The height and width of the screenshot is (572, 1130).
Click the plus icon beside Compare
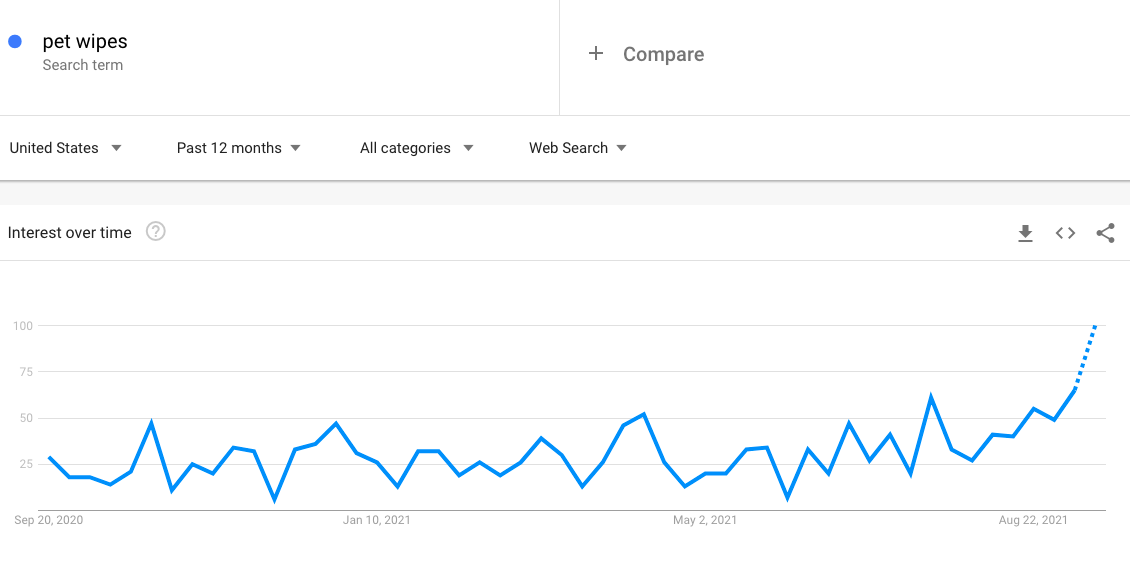click(x=596, y=54)
